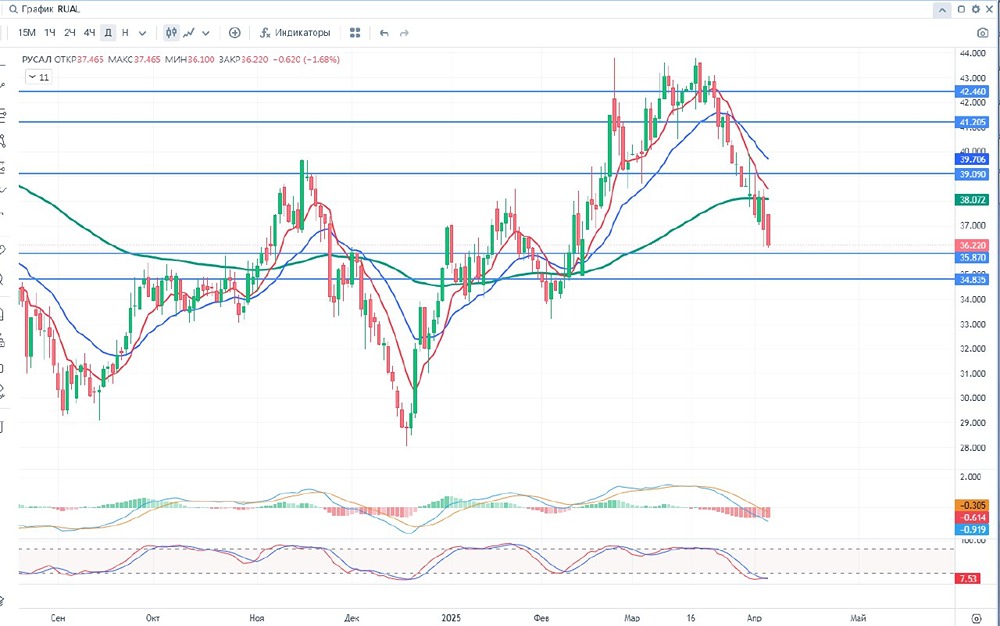Click the 28.000 price scale value

point(972,448)
